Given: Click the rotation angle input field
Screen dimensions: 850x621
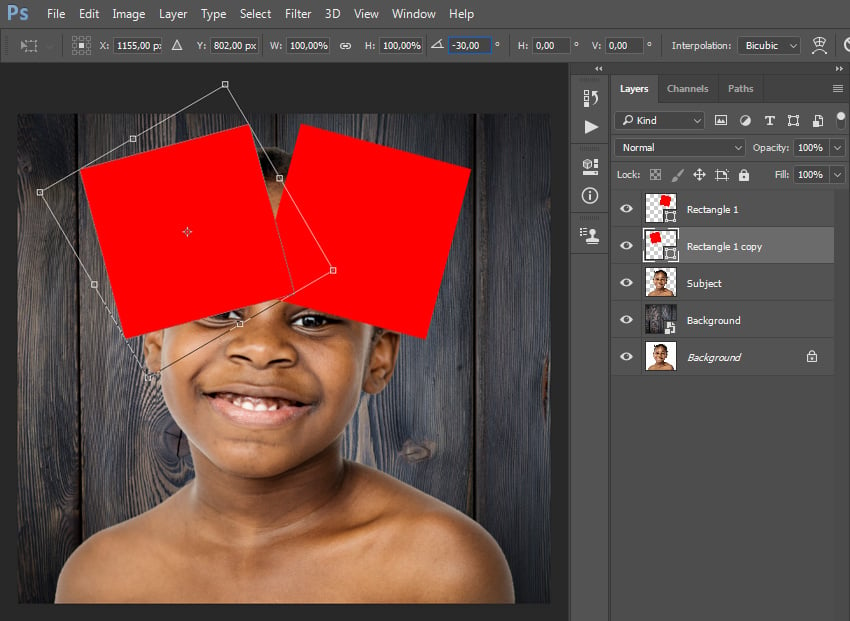Looking at the screenshot, I should tap(469, 46).
